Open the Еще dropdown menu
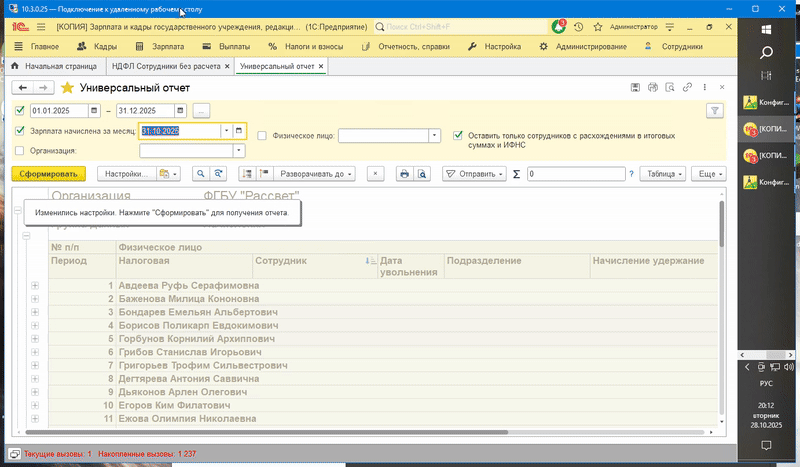Screen dimensions: 800x467 pos(709,174)
